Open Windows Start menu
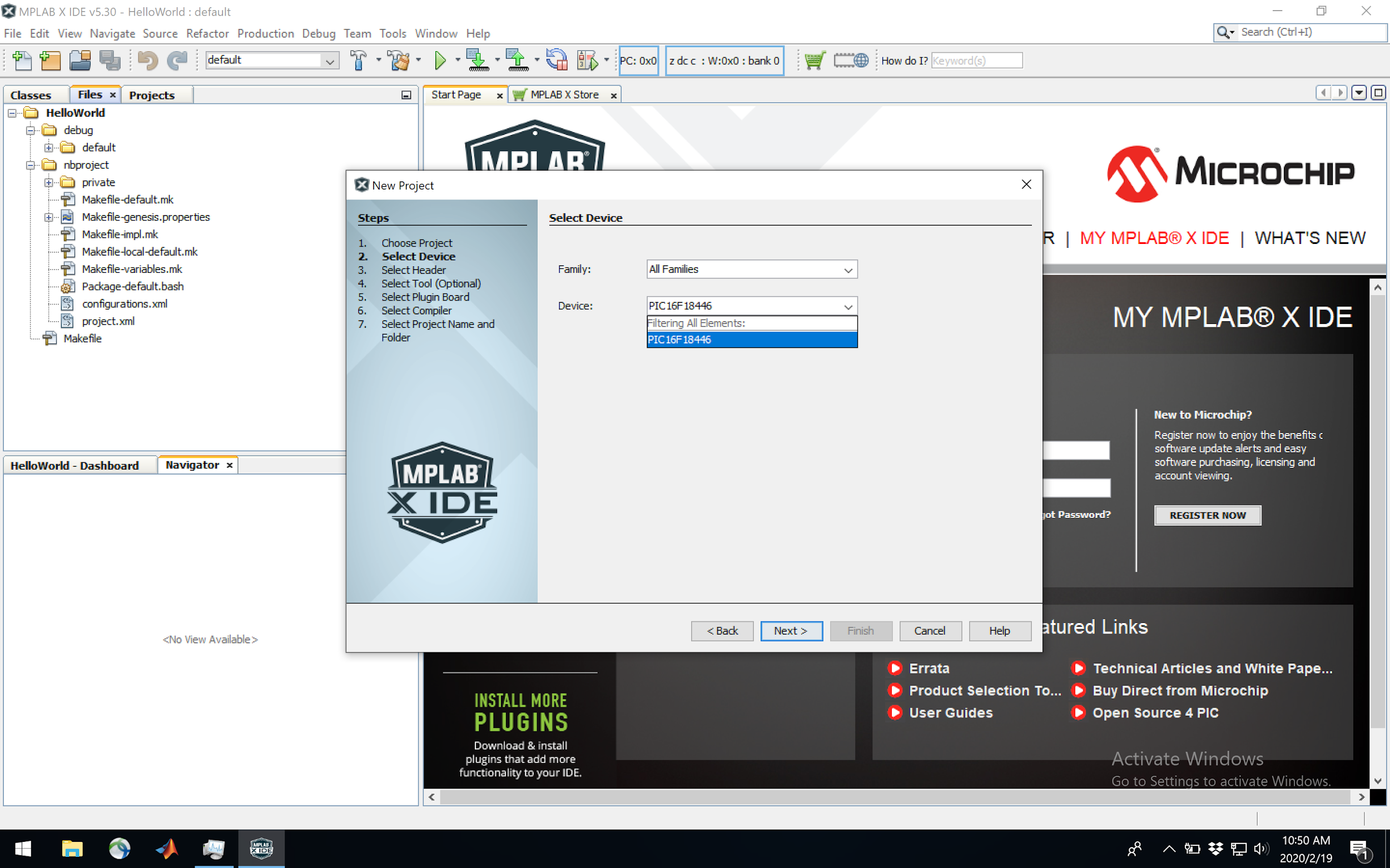Viewport: 1390px width, 868px height. [23, 849]
